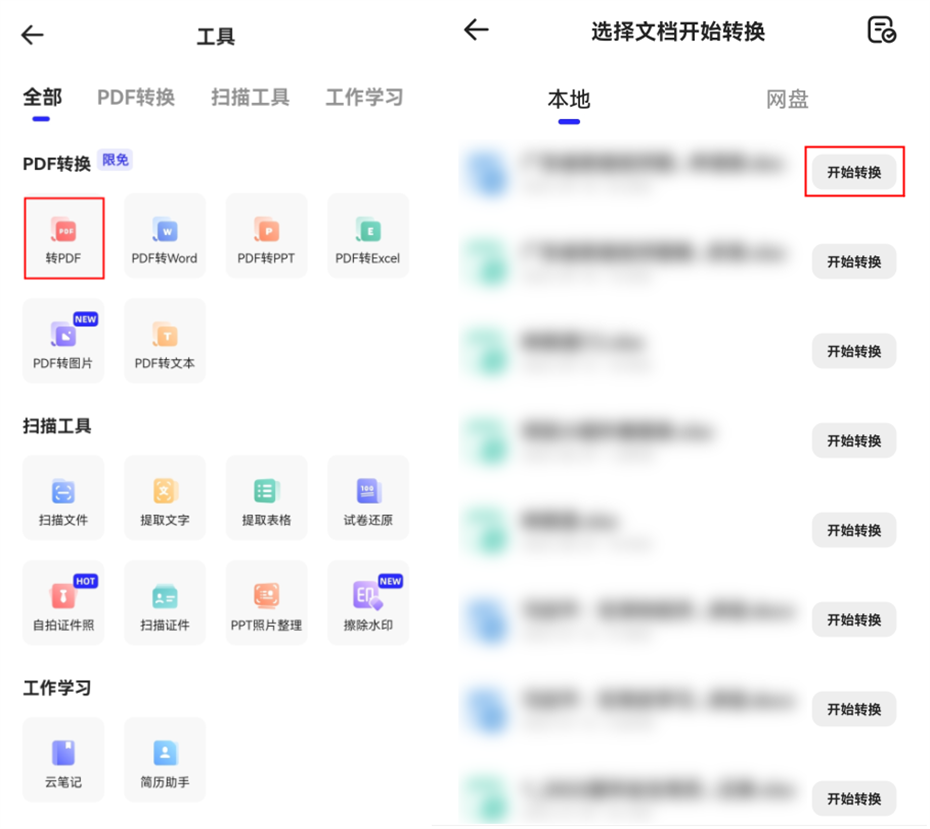Tap the red-outlined 开始转换 button

click(854, 173)
